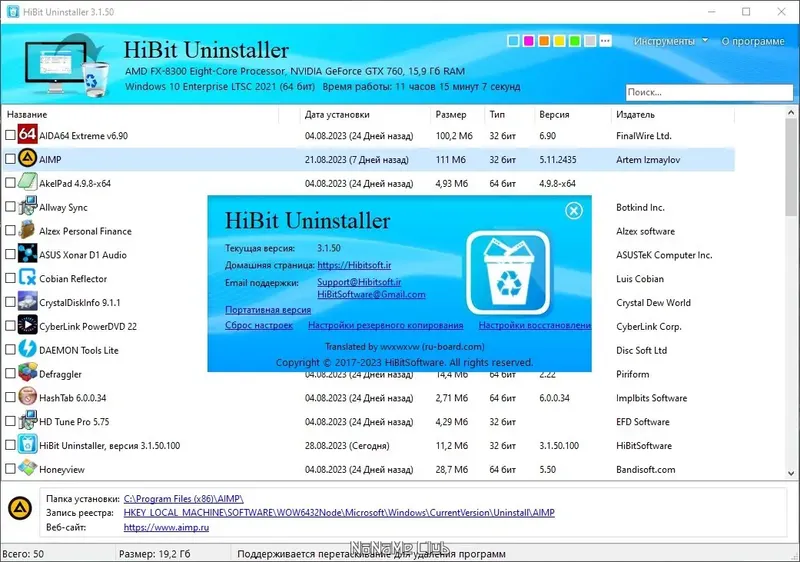Click the AIMP logo in details panel
This screenshot has height=562, width=800.
20,508
